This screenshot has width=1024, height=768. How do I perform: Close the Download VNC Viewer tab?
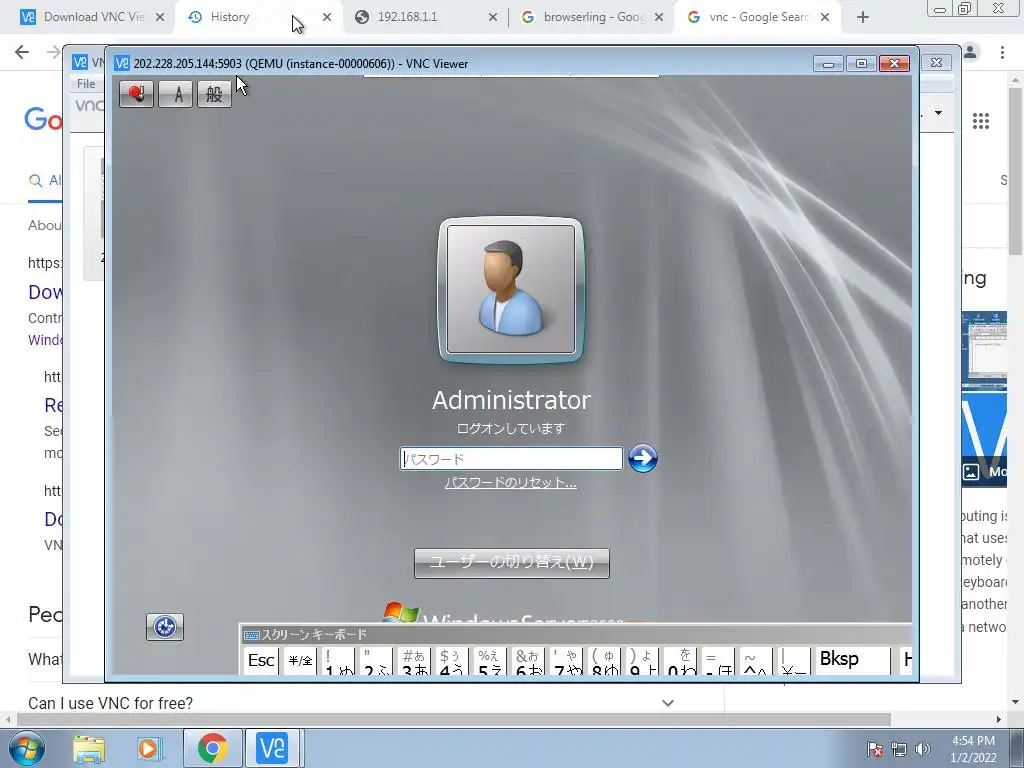point(159,18)
